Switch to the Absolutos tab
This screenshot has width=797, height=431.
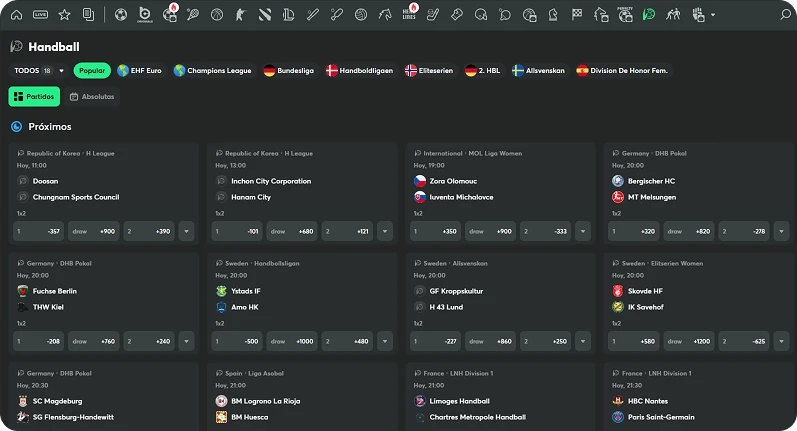(92, 96)
